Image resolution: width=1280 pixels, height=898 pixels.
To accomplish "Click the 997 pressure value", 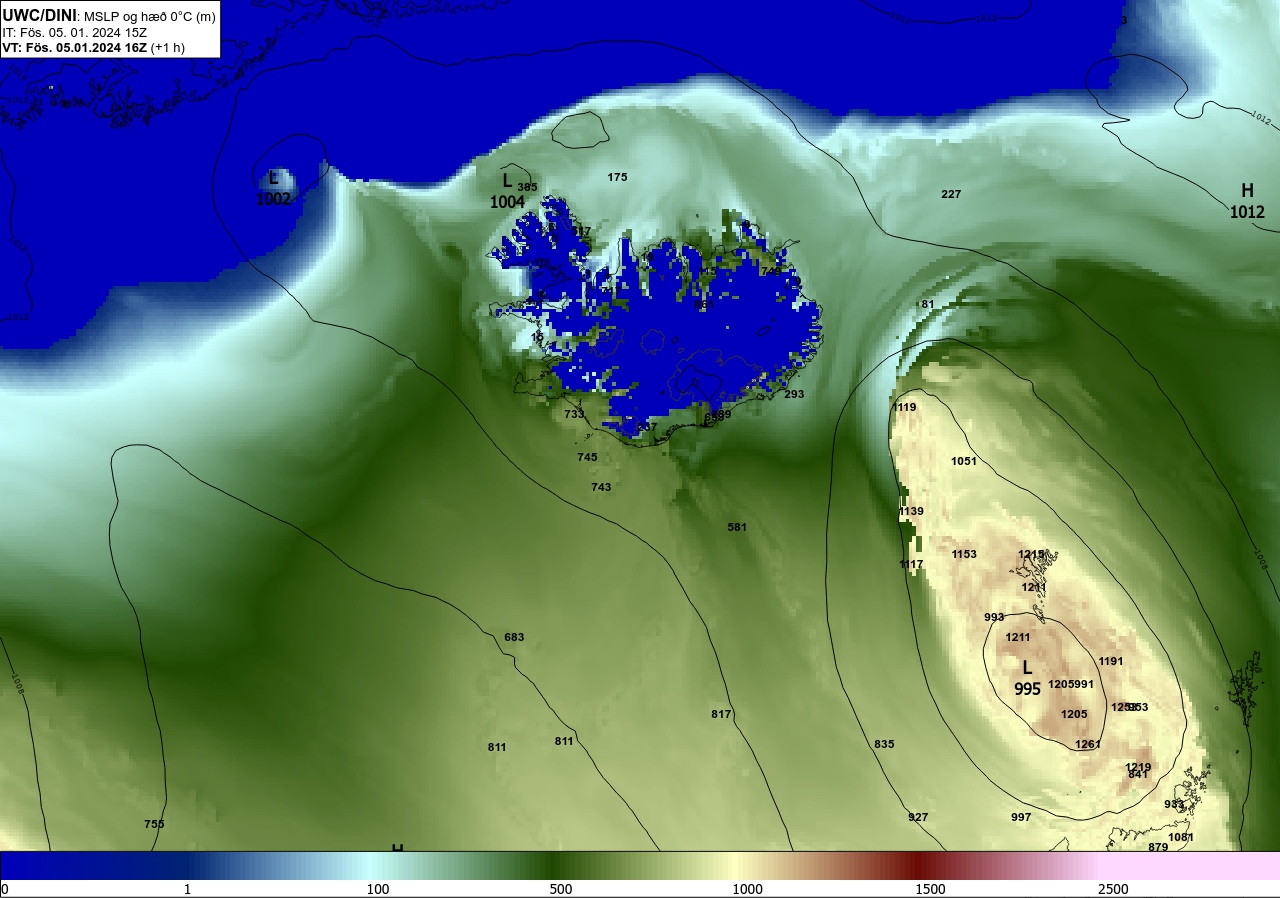I will click(x=1021, y=817).
